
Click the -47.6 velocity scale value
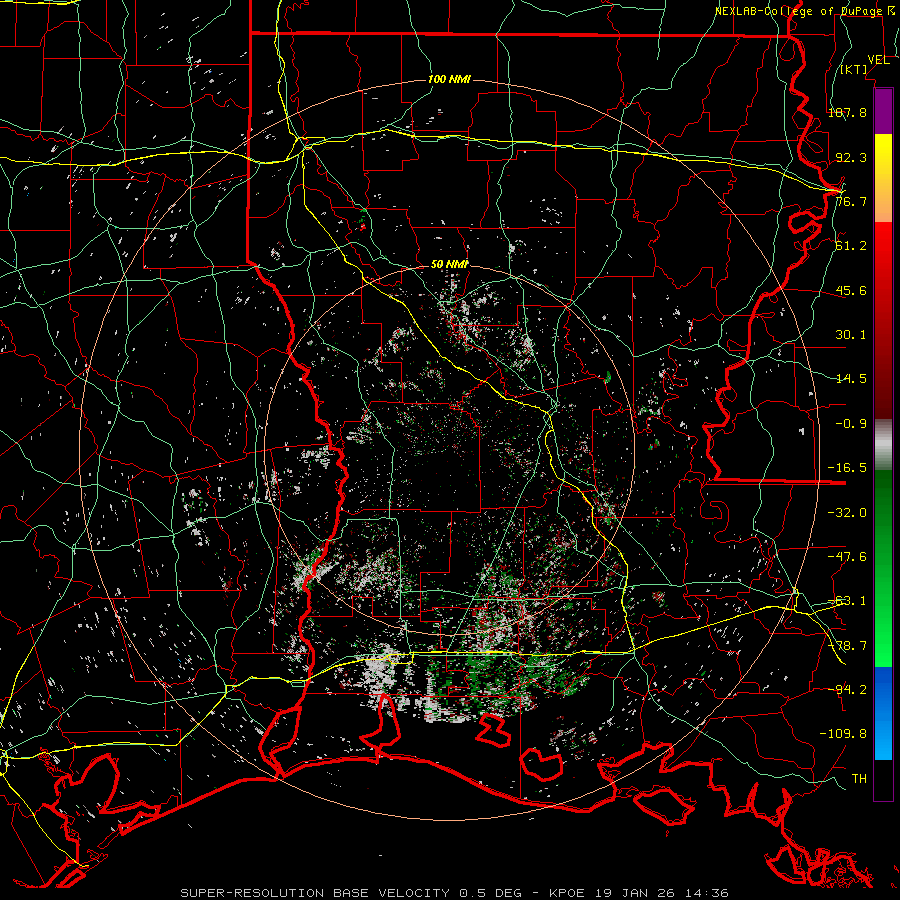pyautogui.click(x=847, y=557)
